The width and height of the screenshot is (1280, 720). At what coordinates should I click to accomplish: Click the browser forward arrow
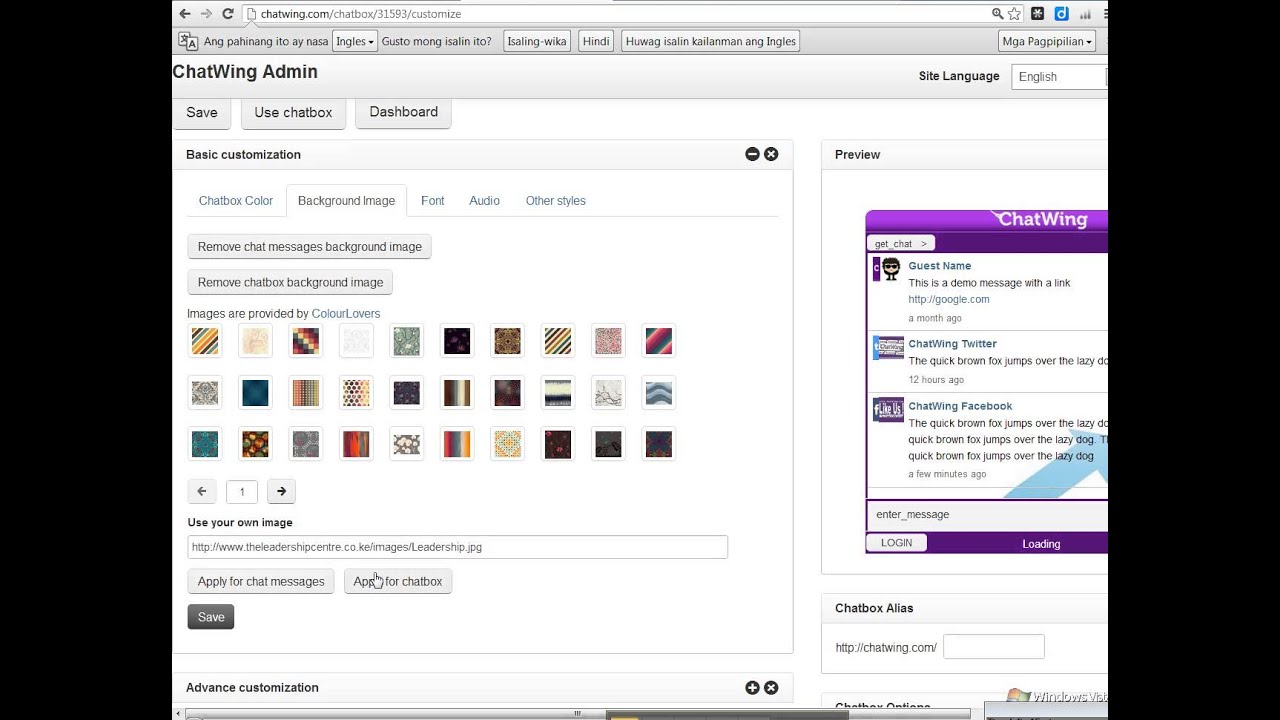[x=206, y=14]
